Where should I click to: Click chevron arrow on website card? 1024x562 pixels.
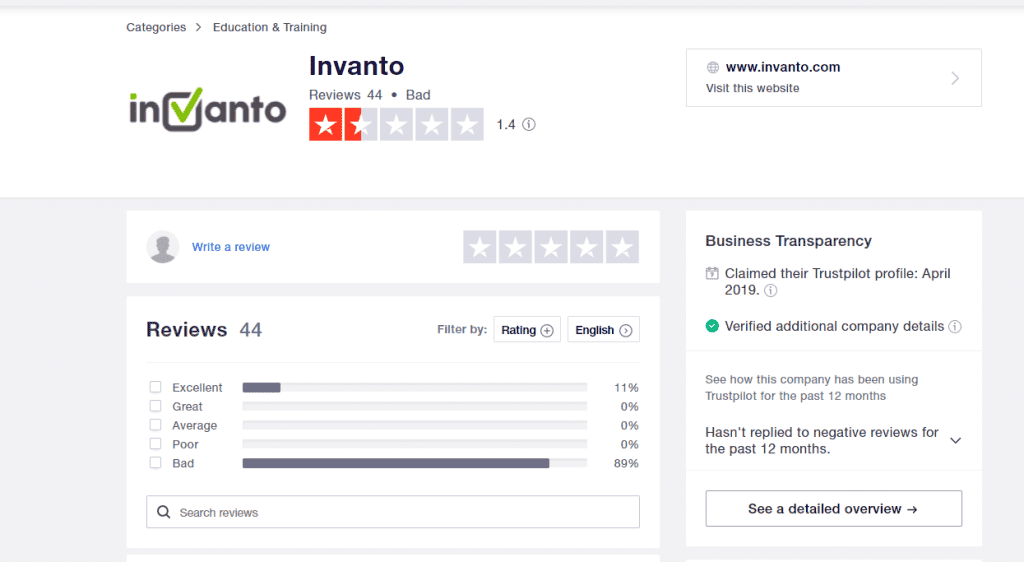[955, 78]
